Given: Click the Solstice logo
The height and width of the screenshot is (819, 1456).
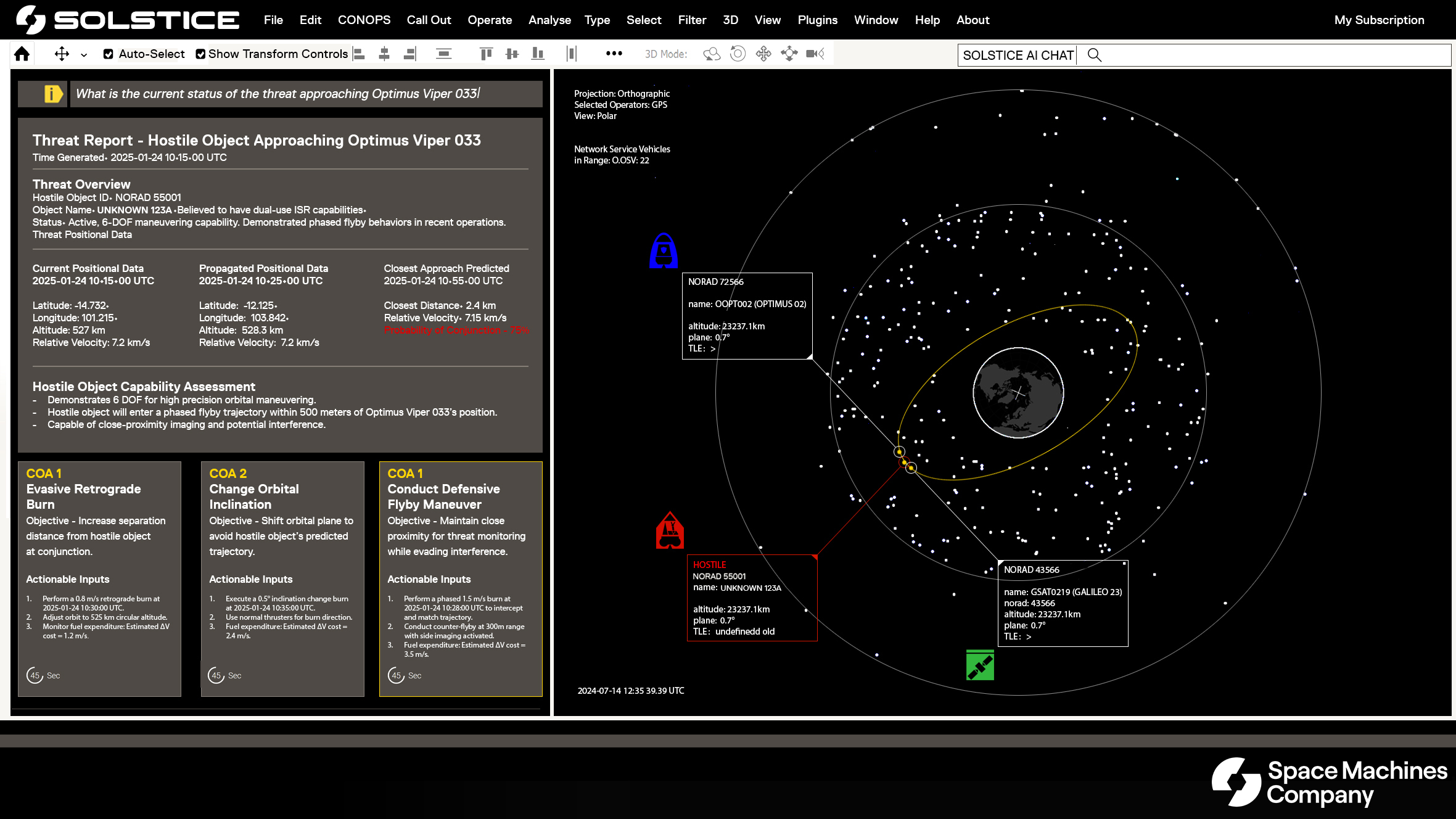Looking at the screenshot, I should pyautogui.click(x=128, y=20).
